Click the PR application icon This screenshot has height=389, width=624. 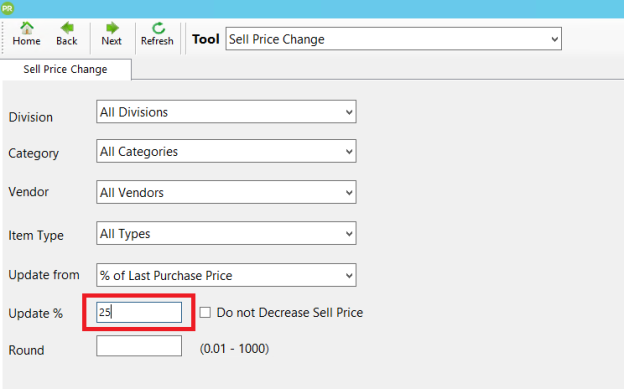point(7,8)
